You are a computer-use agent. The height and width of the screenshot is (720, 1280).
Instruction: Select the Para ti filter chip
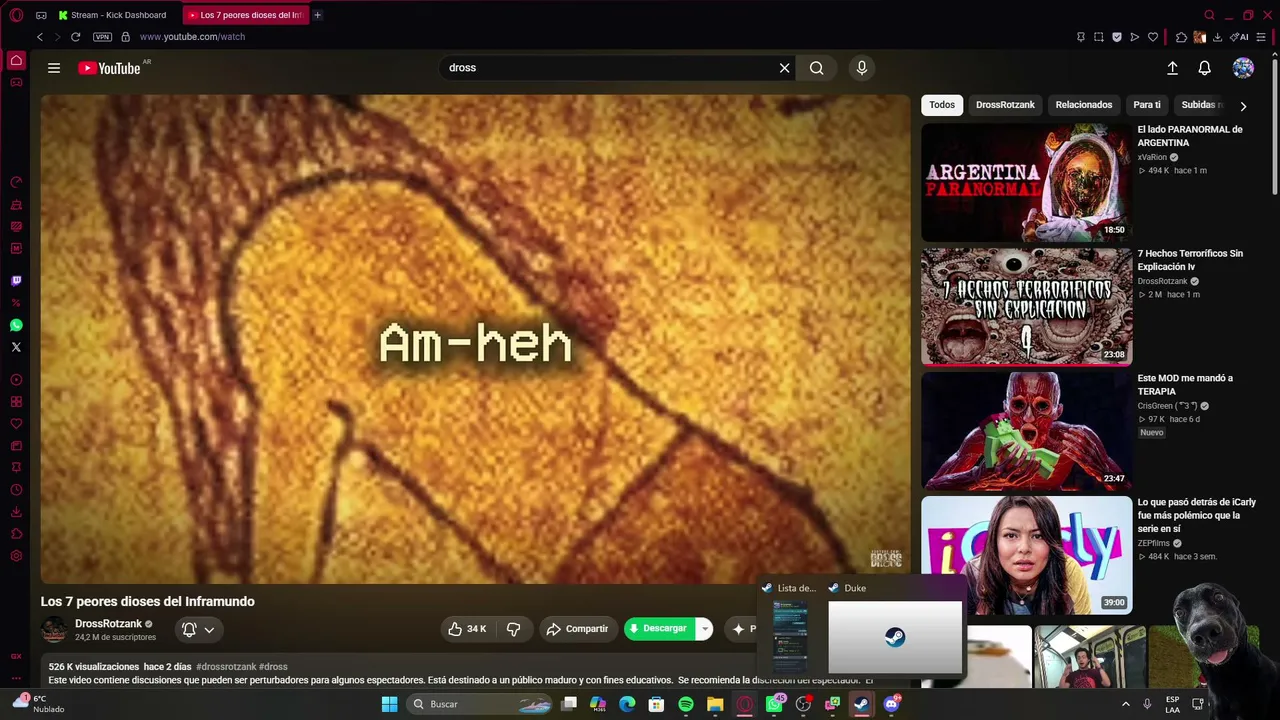click(x=1147, y=105)
